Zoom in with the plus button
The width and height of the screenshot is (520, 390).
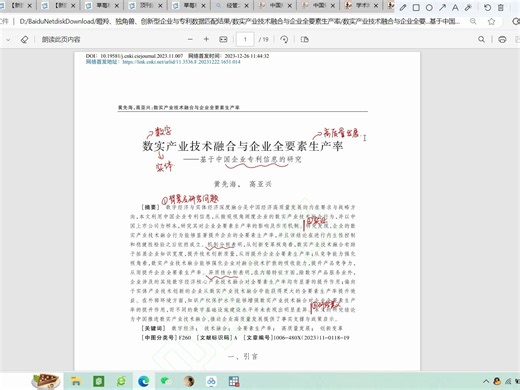206,39
